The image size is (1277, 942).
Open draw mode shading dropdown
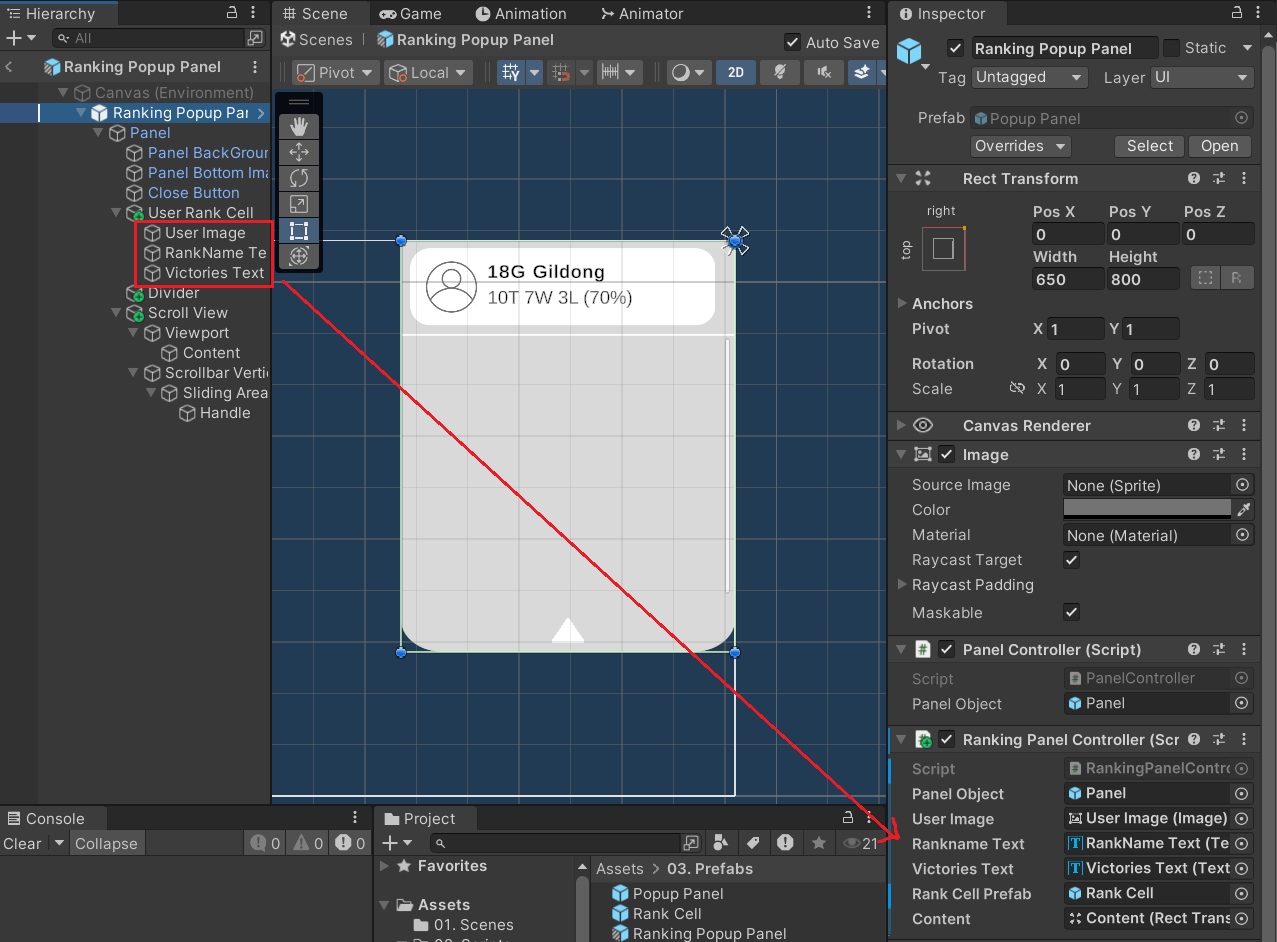tap(687, 72)
